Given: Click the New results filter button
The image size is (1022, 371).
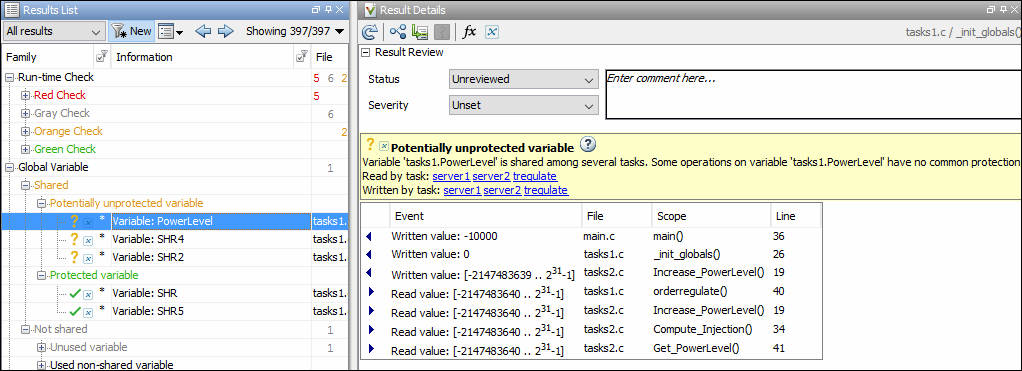Looking at the screenshot, I should click(x=132, y=31).
